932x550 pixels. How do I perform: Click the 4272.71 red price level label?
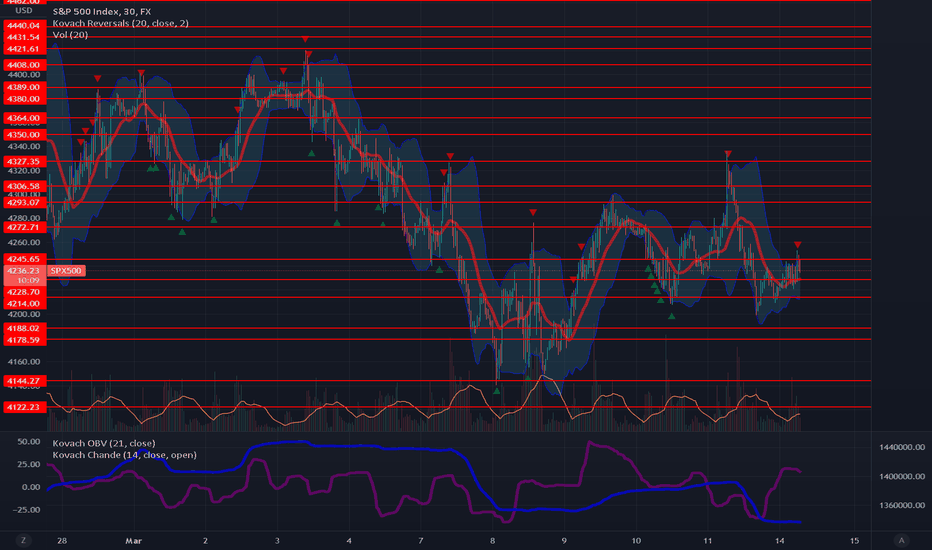[24, 227]
